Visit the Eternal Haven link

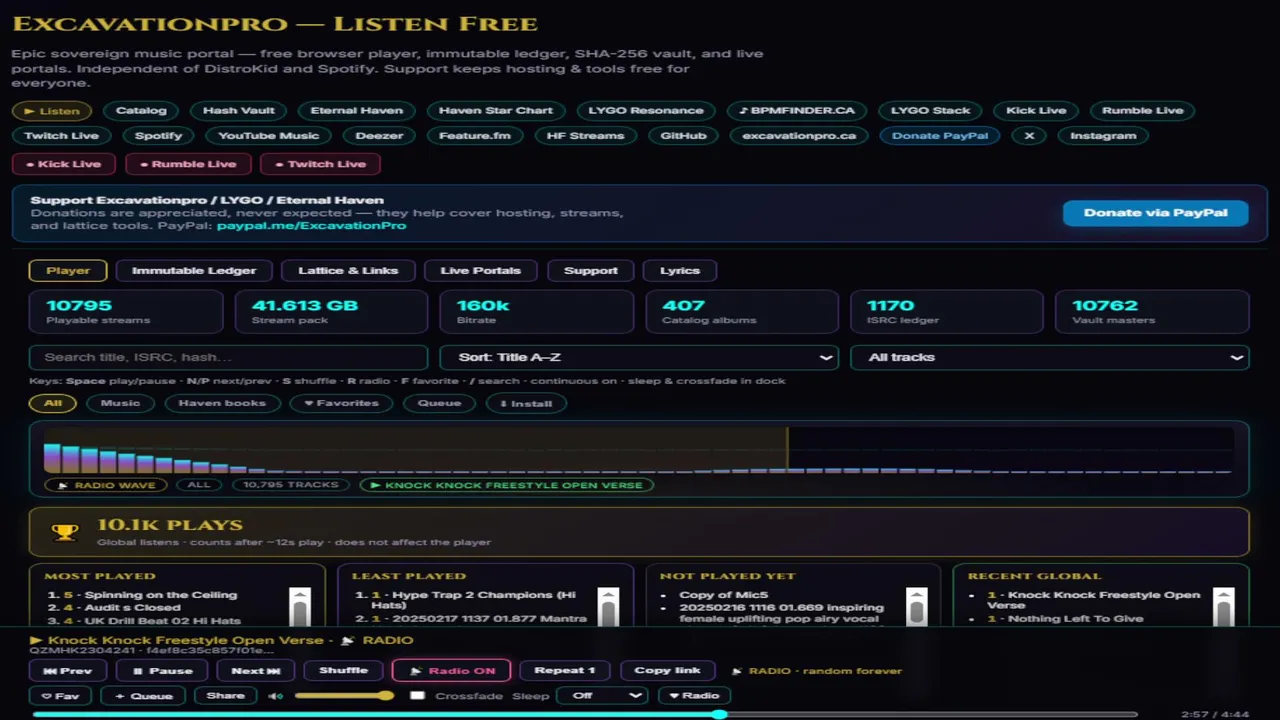pyautogui.click(x=357, y=111)
